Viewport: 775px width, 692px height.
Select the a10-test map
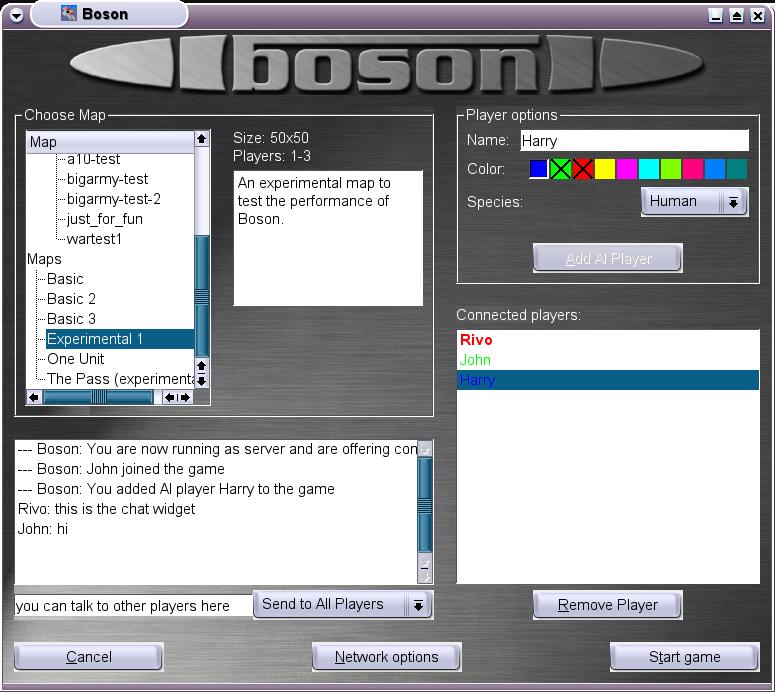tap(93, 159)
